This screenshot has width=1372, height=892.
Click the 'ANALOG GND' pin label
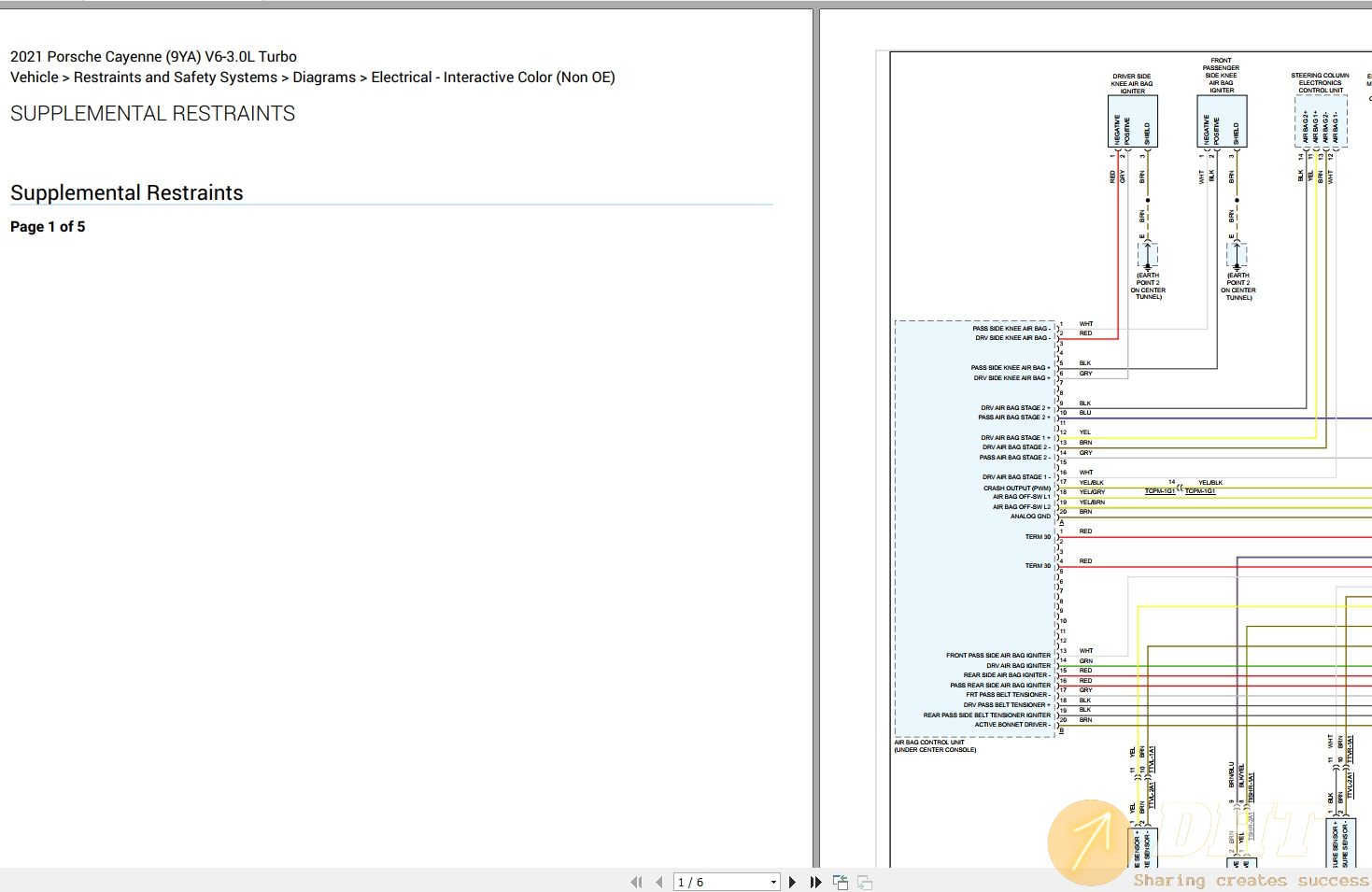pos(1030,517)
